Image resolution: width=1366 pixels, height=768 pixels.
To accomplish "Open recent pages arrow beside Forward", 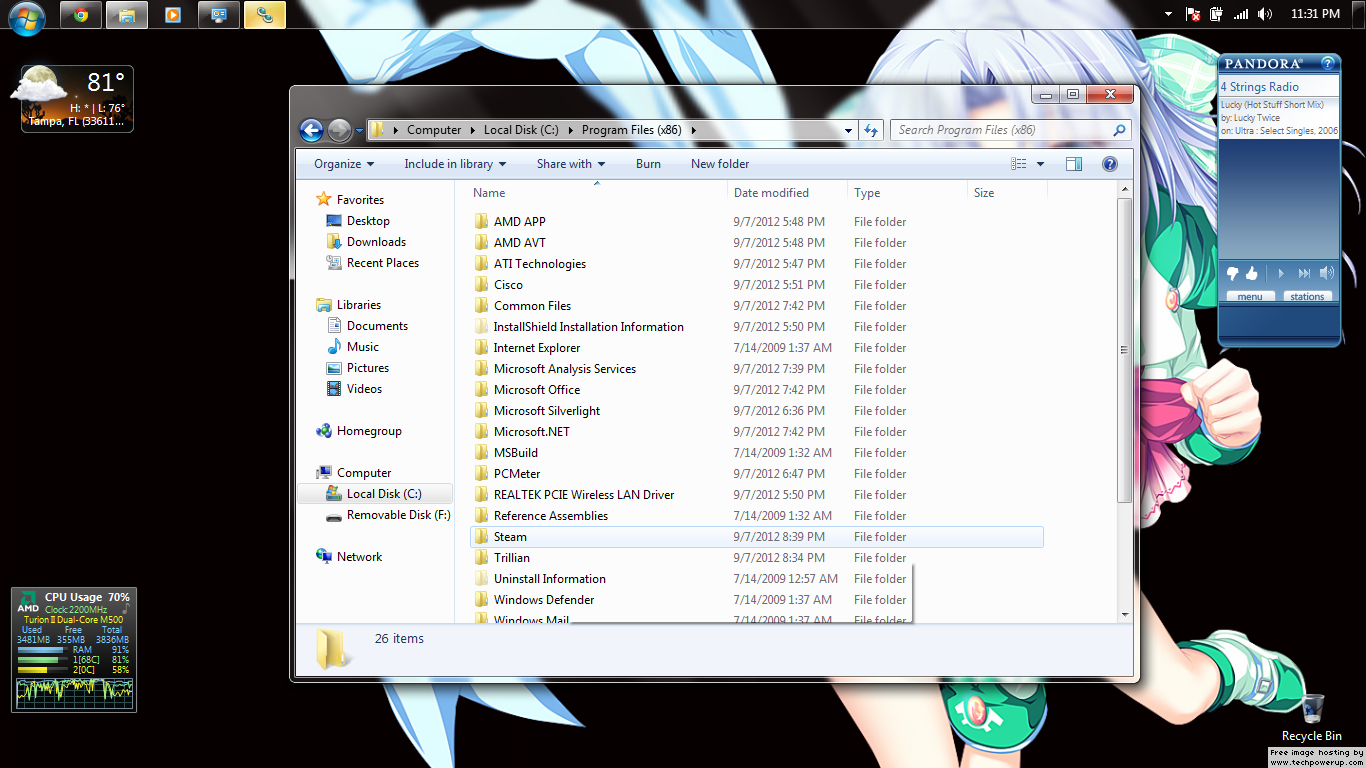I will tap(359, 130).
